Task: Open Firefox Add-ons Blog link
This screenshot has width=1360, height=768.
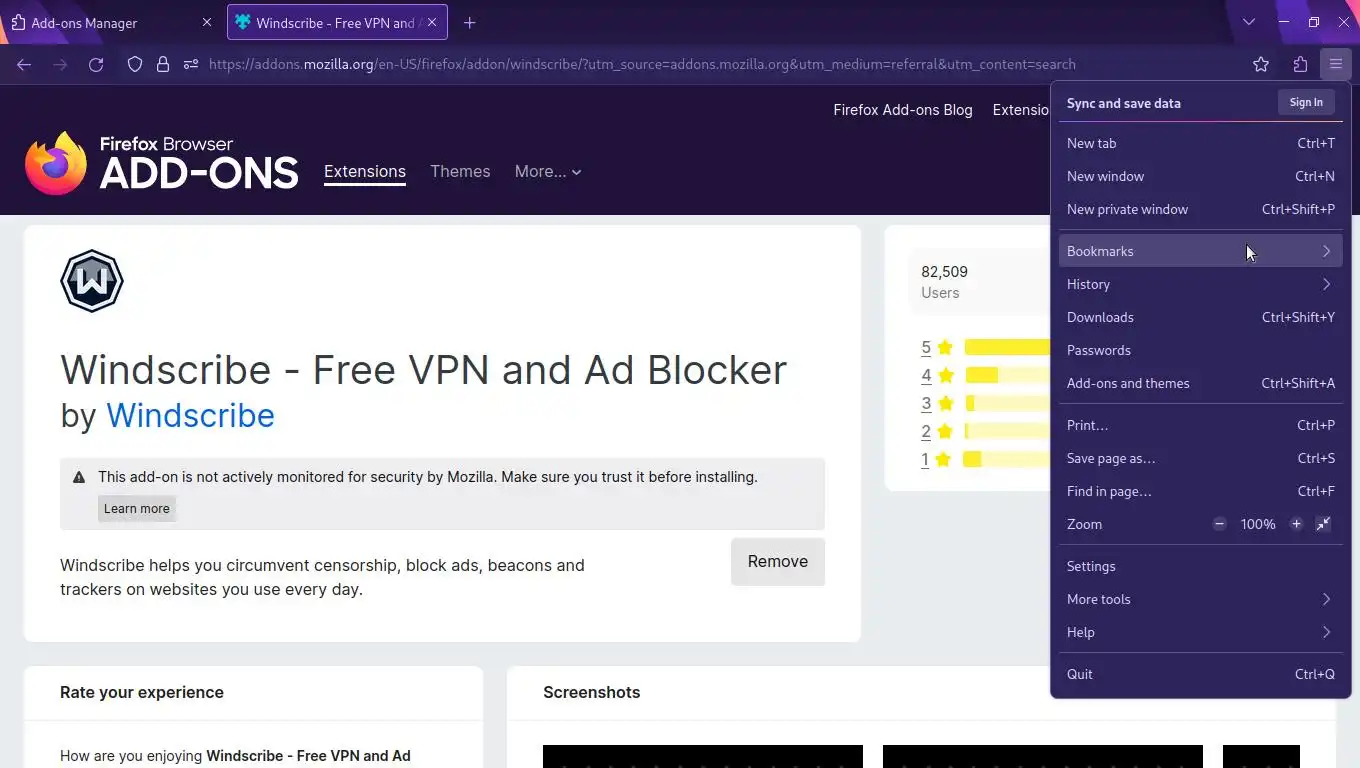Action: (903, 110)
